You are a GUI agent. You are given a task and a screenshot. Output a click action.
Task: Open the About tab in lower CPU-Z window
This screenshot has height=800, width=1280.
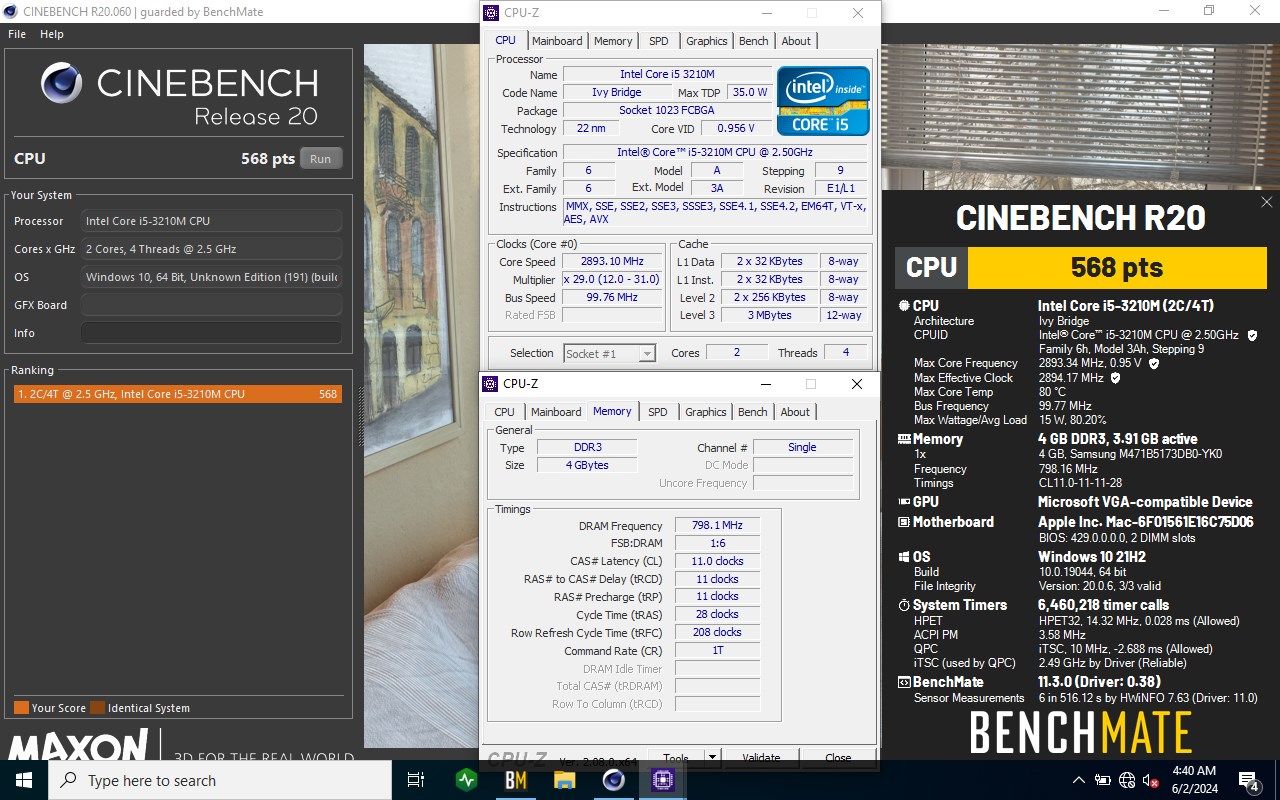pos(795,412)
